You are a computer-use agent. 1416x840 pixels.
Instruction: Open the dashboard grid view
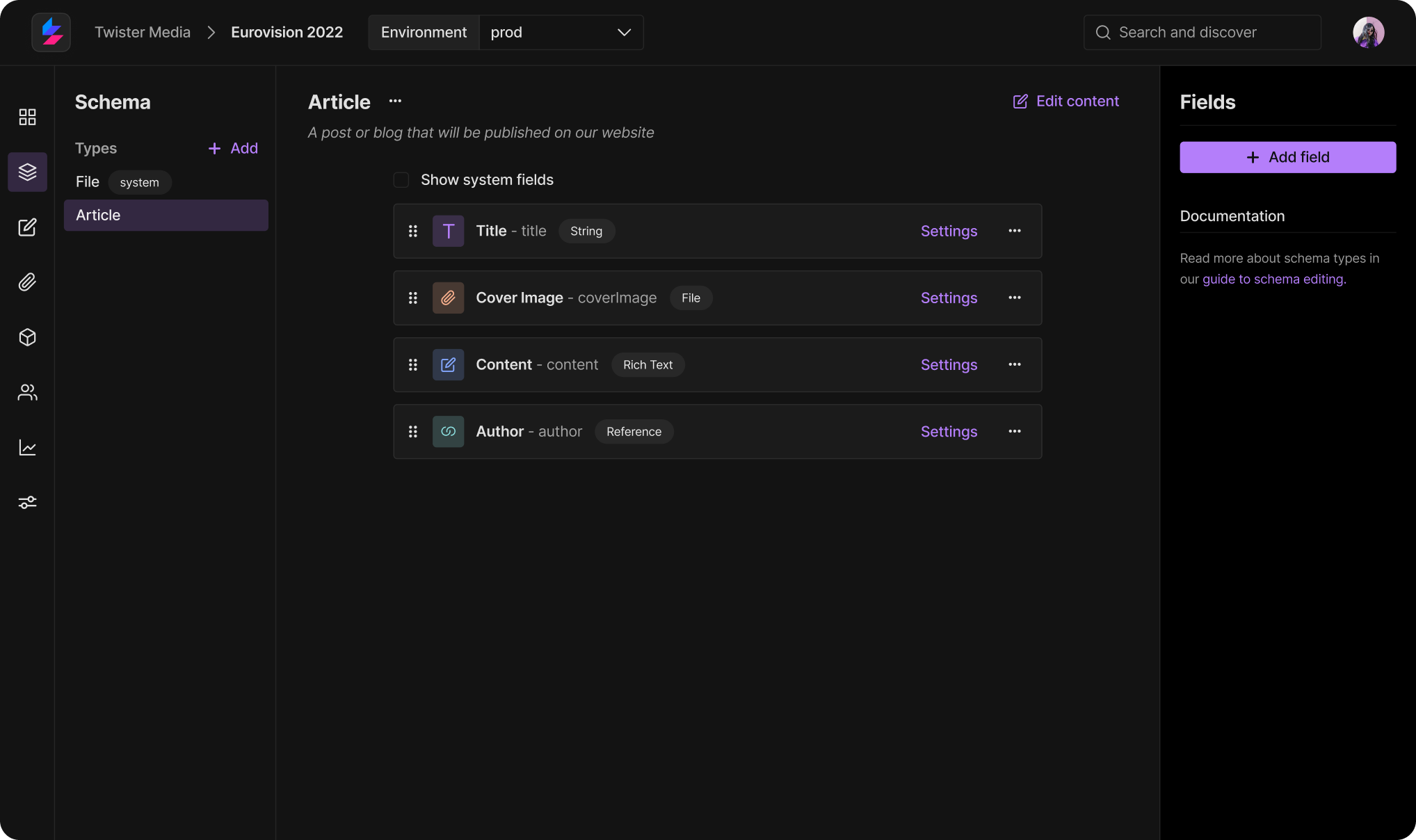(27, 117)
